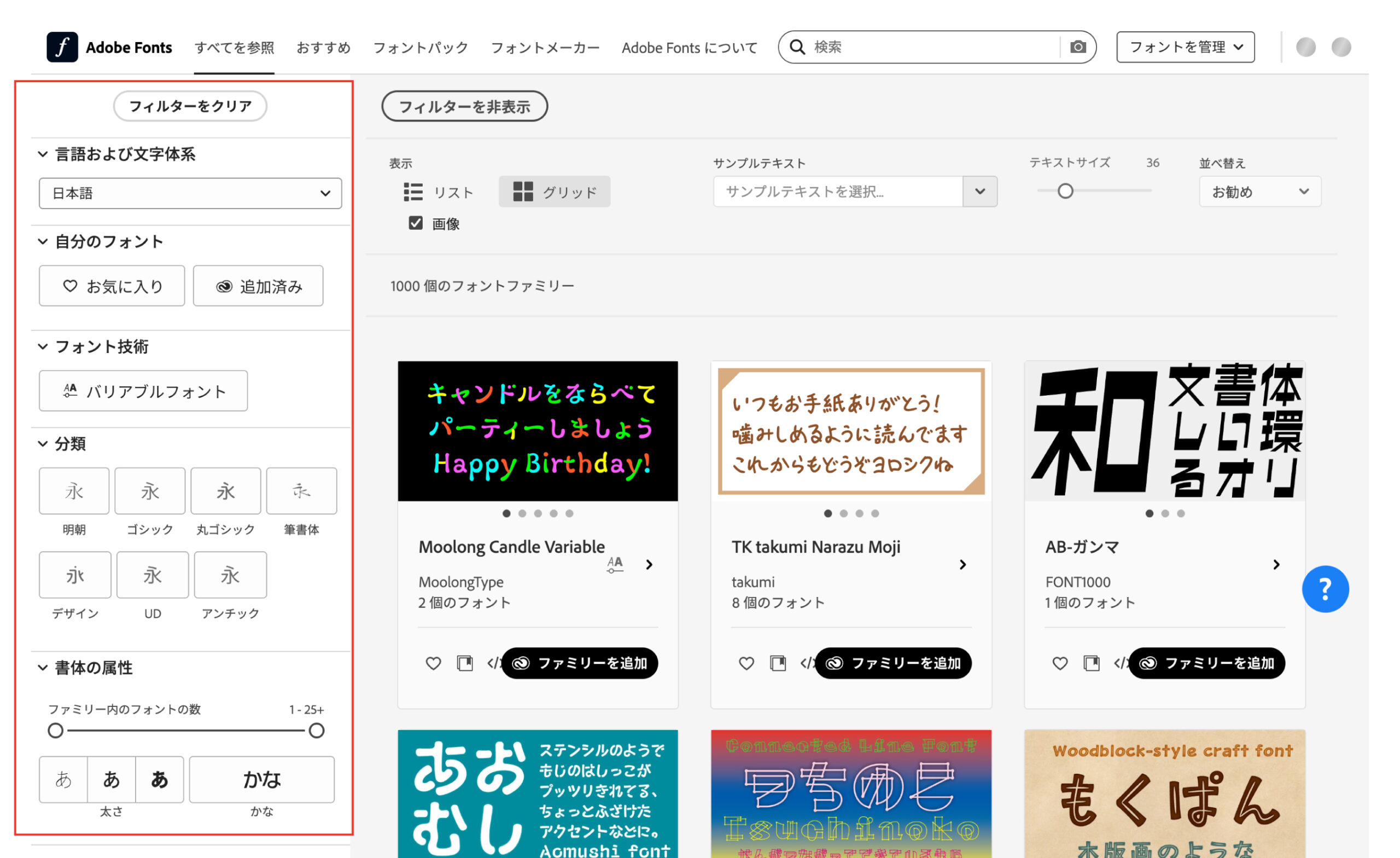Screen dimensions: 1400x858
Task: Favorite Moolong Candle Variable with heart icon
Action: pyautogui.click(x=434, y=663)
